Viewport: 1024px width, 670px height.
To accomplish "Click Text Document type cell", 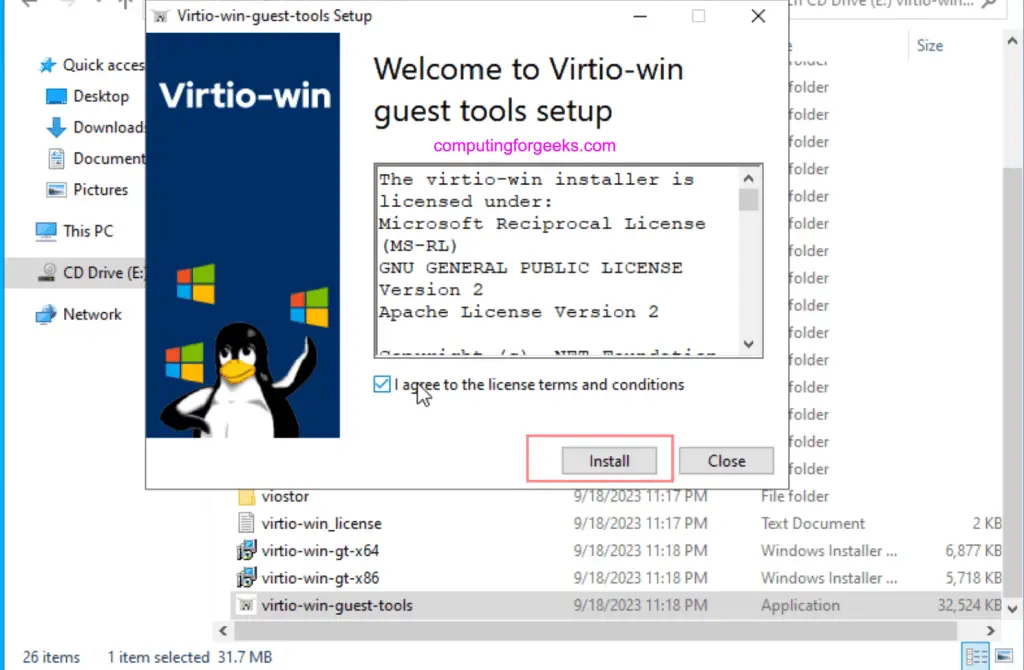I will [812, 524].
